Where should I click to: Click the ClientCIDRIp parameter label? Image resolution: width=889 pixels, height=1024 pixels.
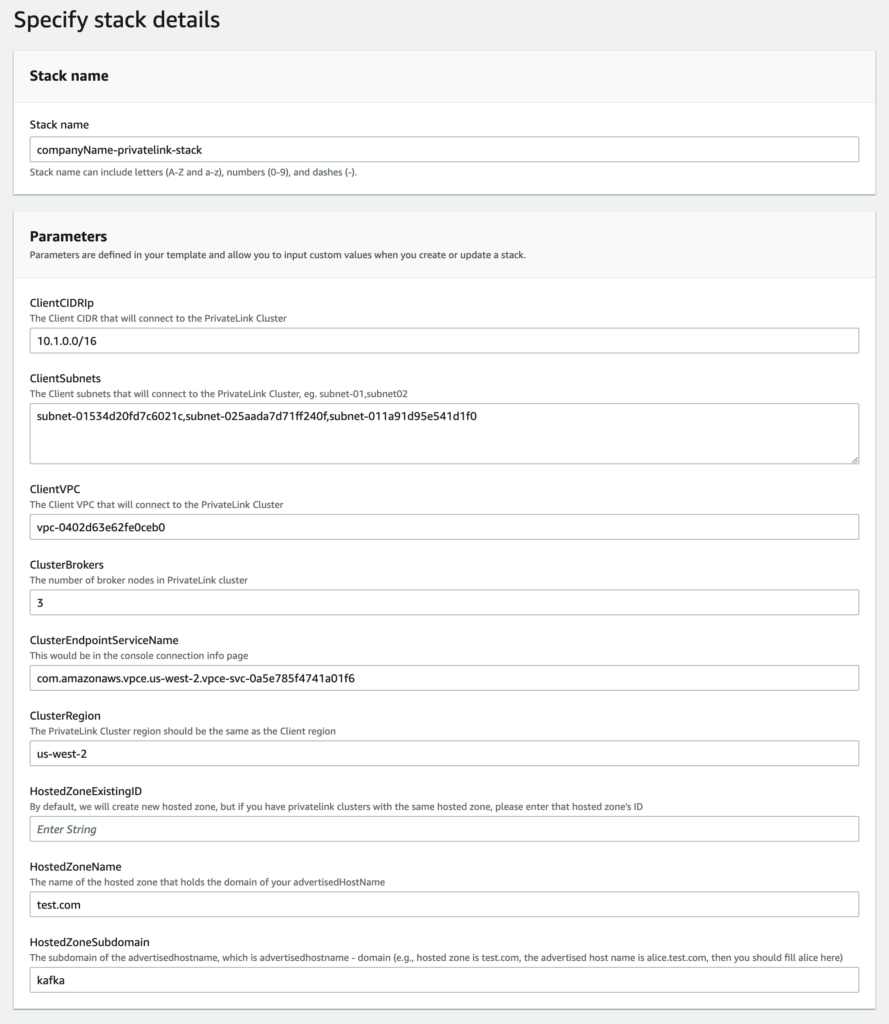click(62, 303)
